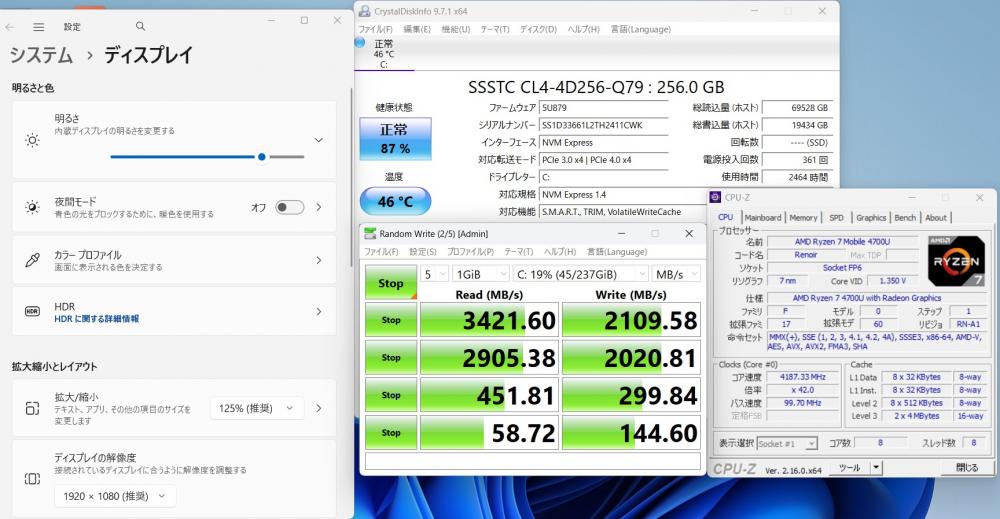Open the drive C: 19% dropdown
The width and height of the screenshot is (1000, 519).
580,274
